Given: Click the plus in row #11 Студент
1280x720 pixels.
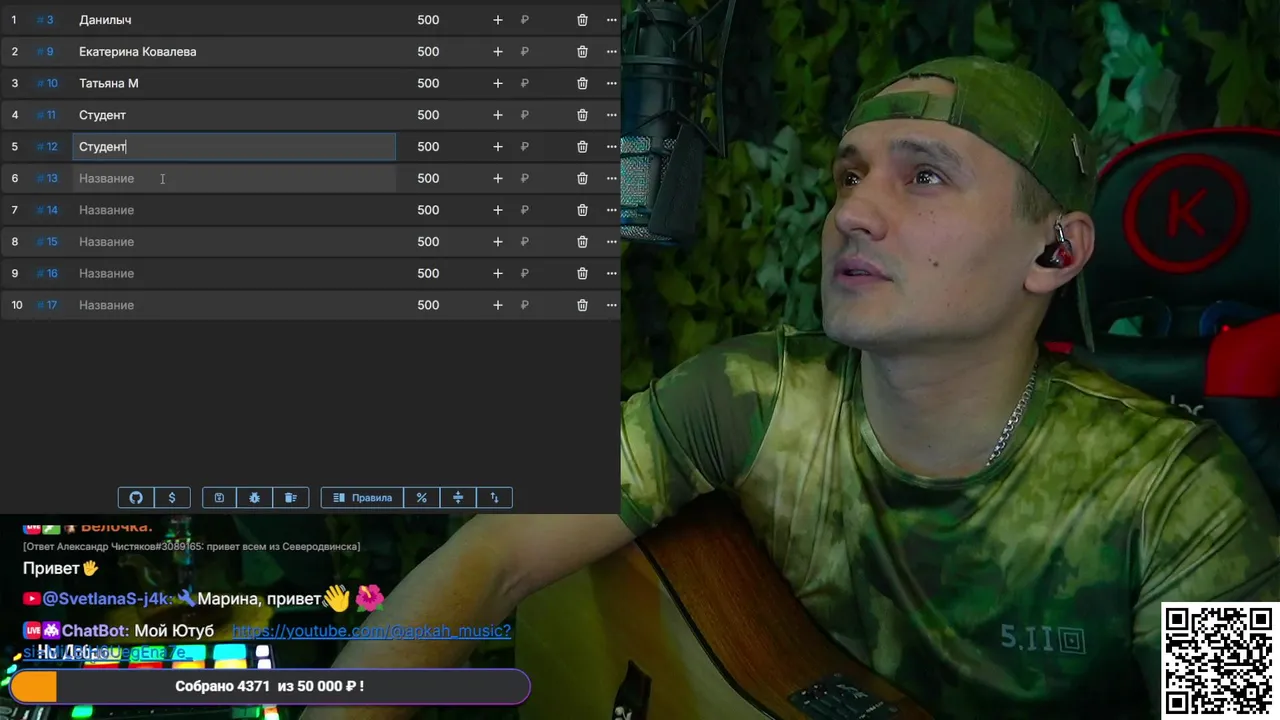Looking at the screenshot, I should (498, 115).
